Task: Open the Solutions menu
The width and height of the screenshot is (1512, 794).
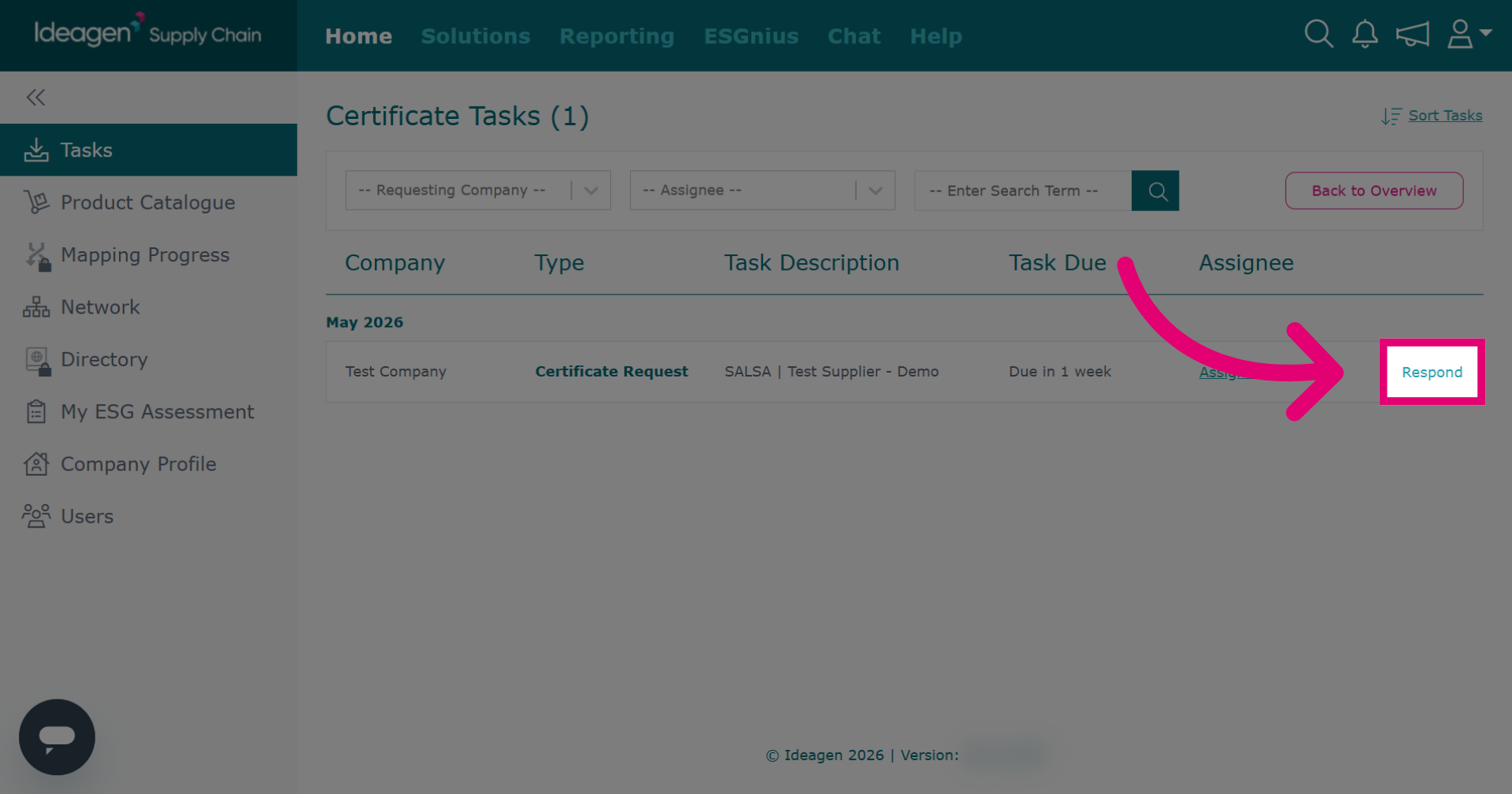Action: coord(476,36)
